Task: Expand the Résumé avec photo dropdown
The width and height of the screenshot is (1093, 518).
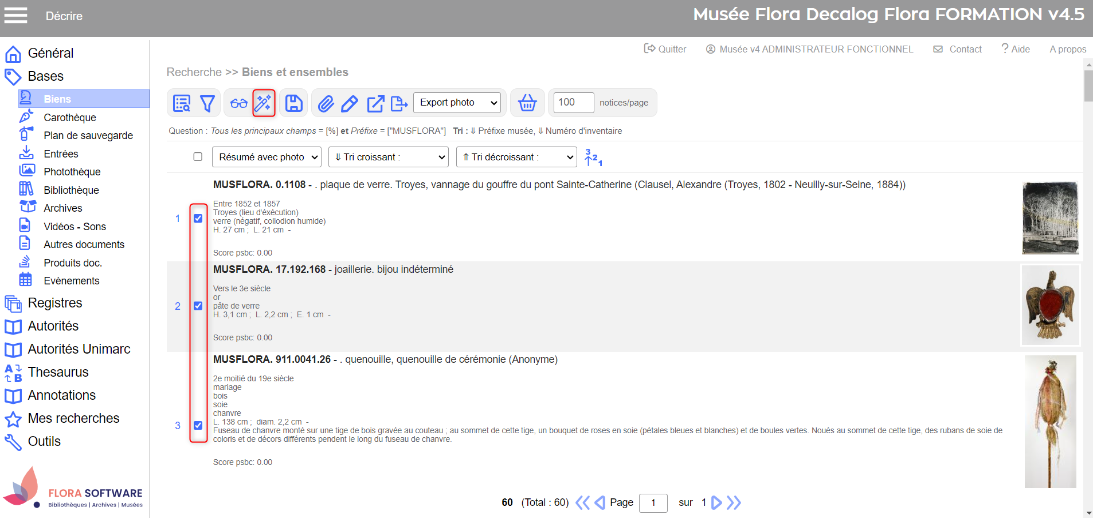Action: (x=268, y=157)
